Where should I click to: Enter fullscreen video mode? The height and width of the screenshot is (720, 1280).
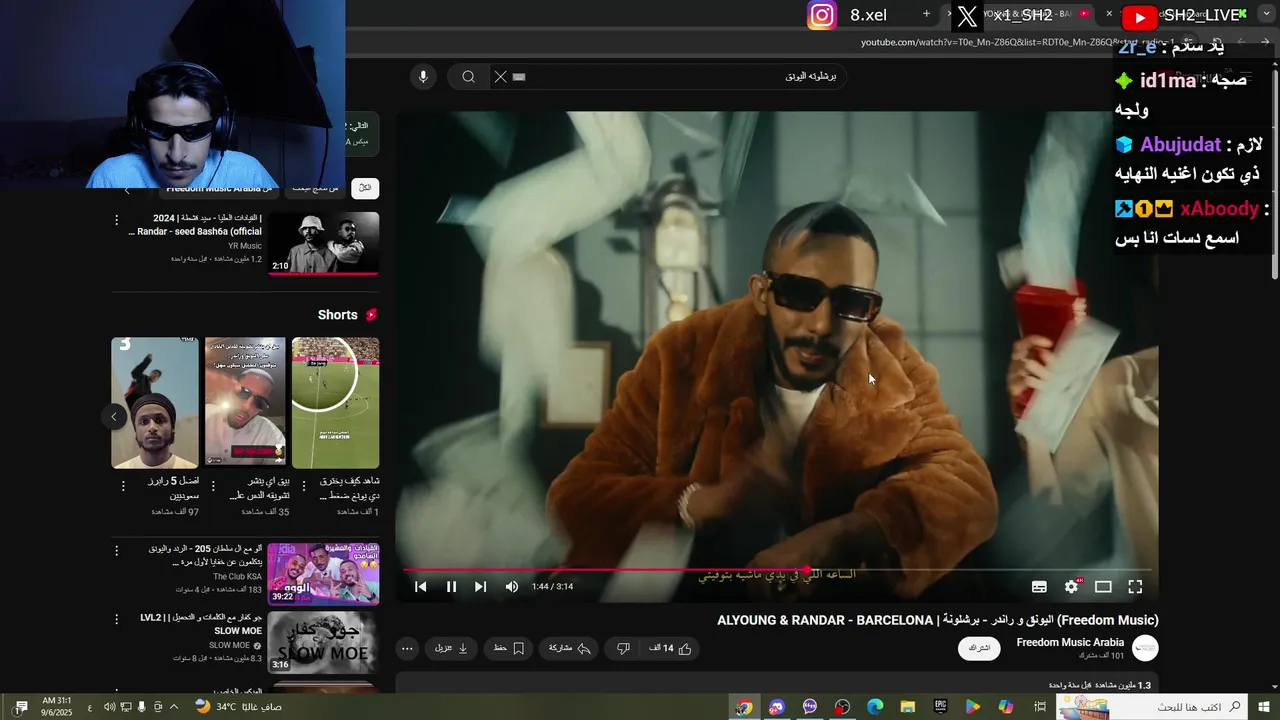[x=1135, y=587]
